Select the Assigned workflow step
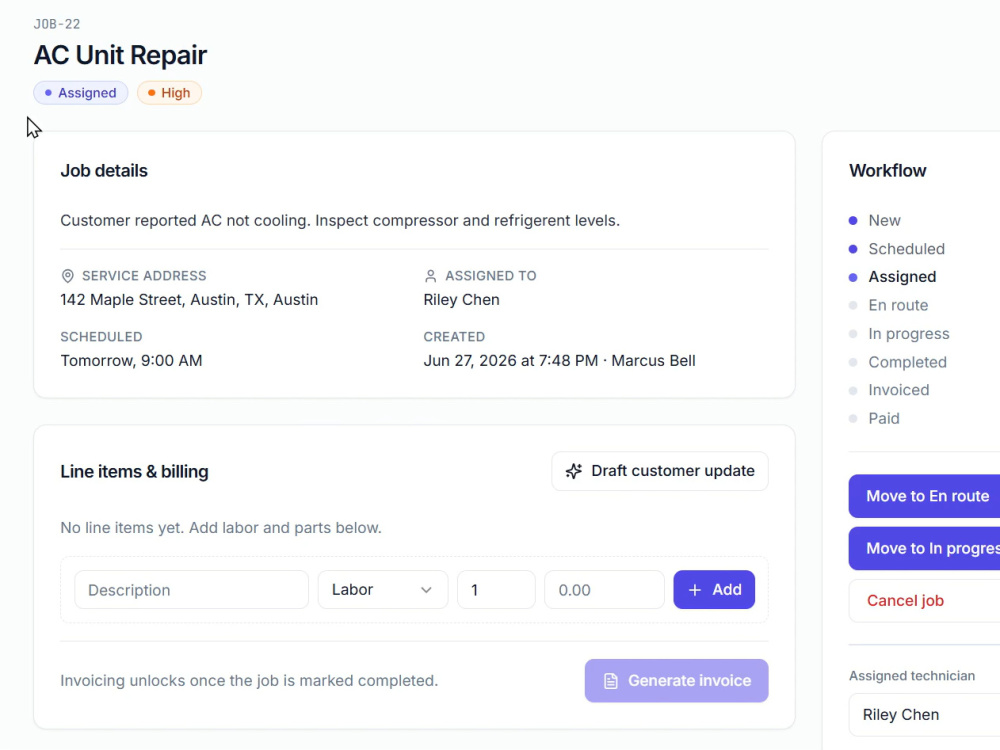The width and height of the screenshot is (1000, 750). pos(902,277)
